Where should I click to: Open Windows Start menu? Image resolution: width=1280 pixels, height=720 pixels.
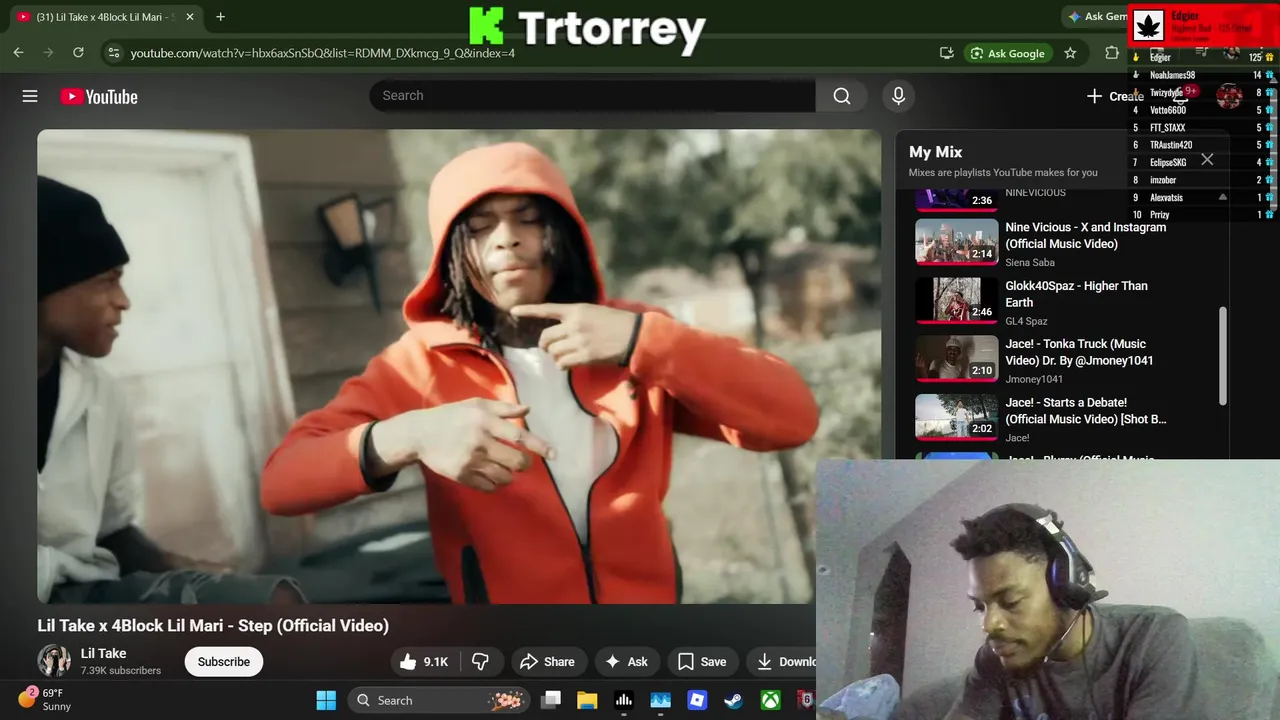326,700
